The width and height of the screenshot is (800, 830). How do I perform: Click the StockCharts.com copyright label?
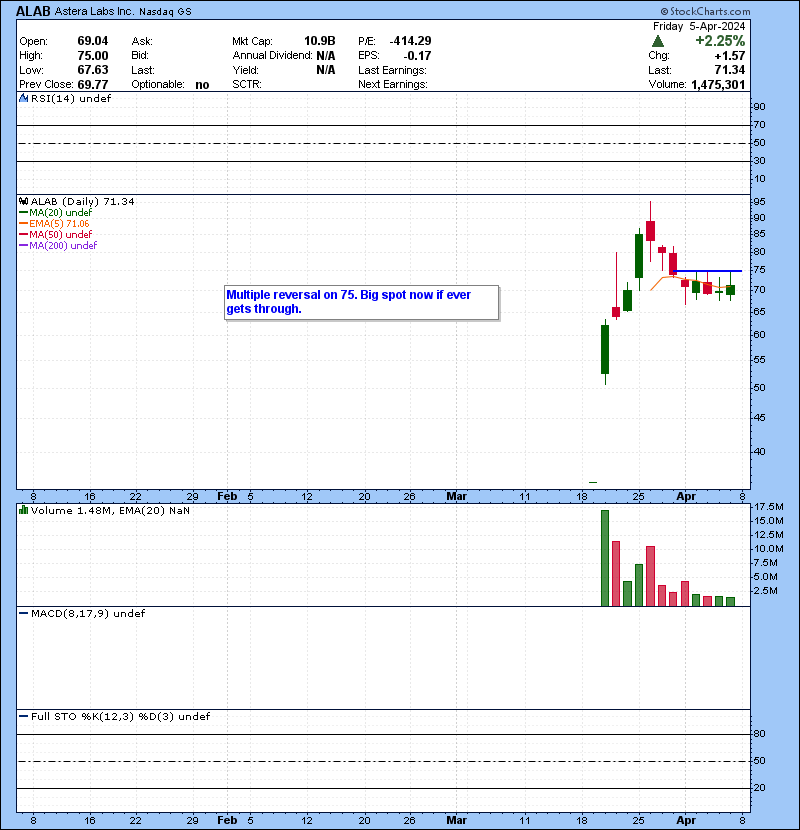point(705,11)
